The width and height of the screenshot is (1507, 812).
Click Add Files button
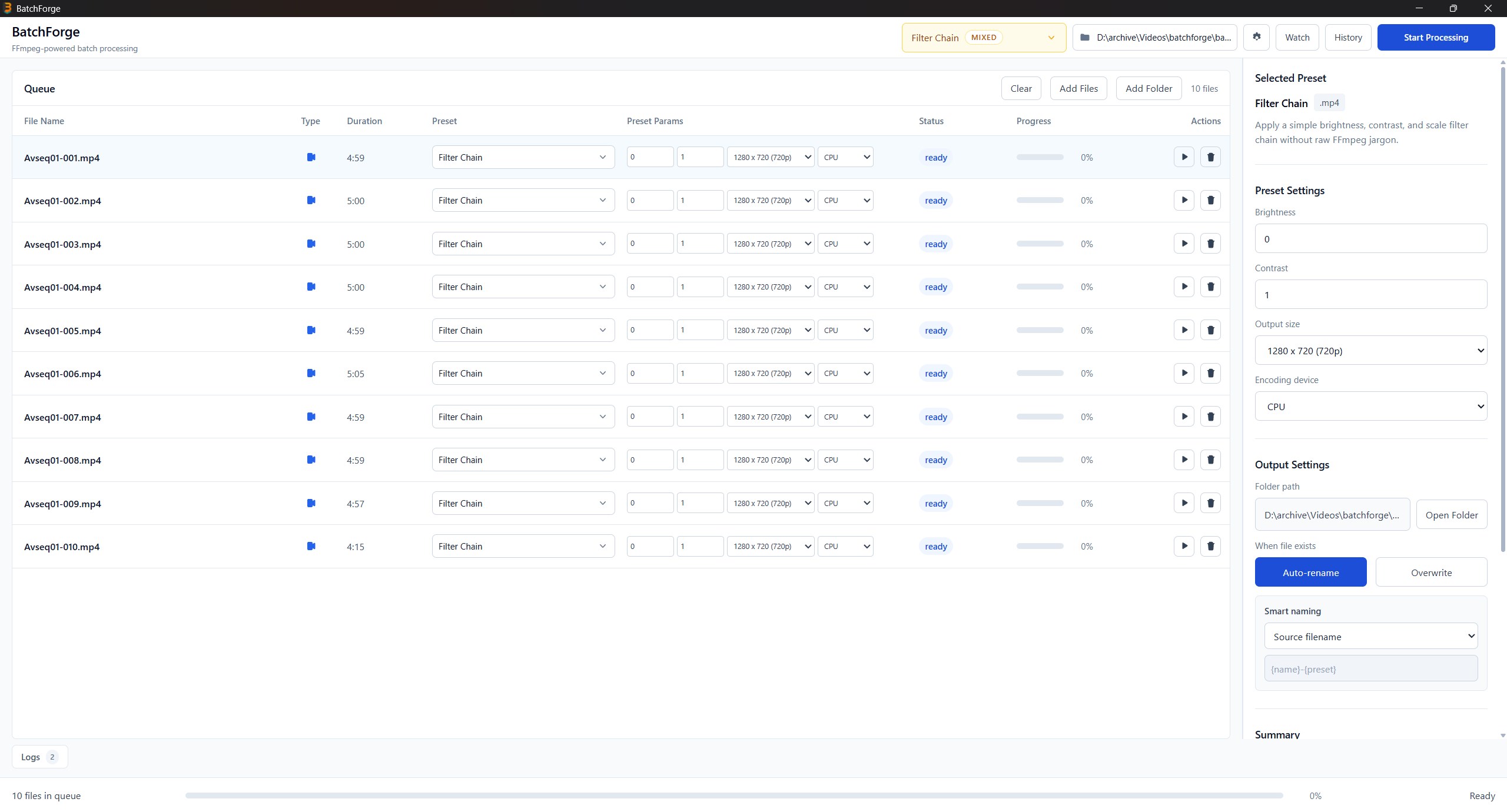click(x=1078, y=88)
